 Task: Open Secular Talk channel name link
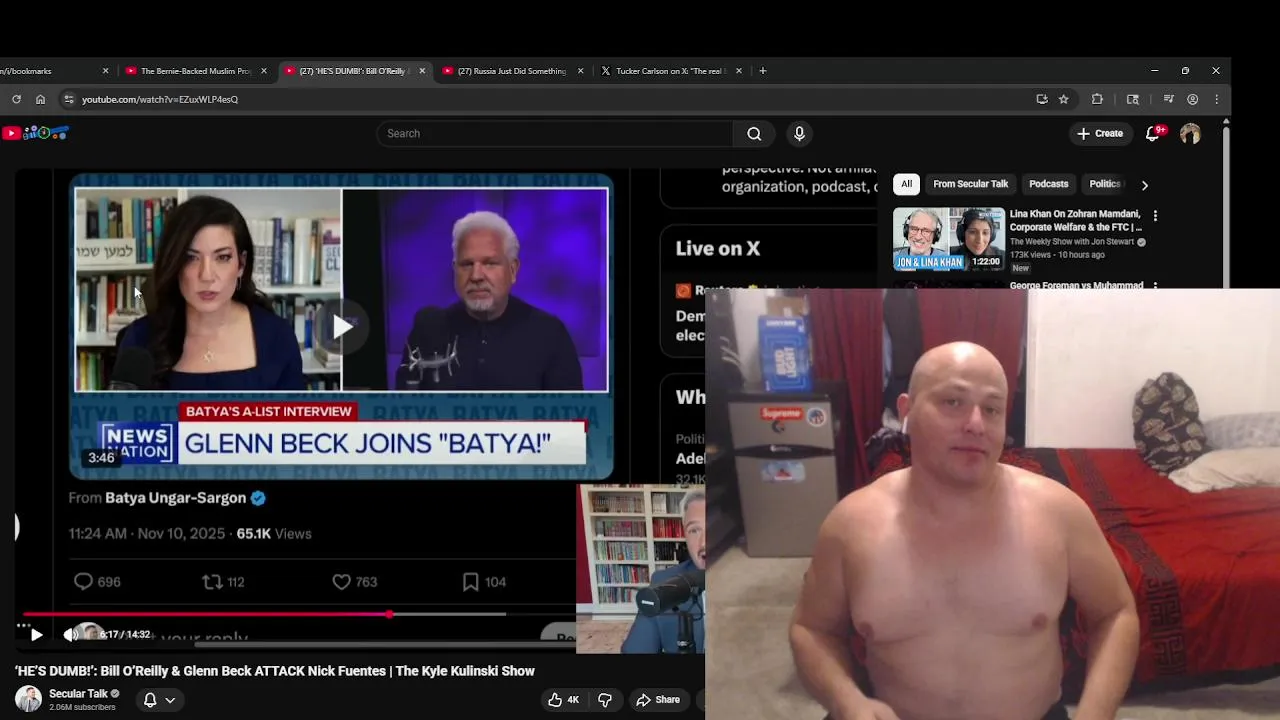tap(78, 694)
